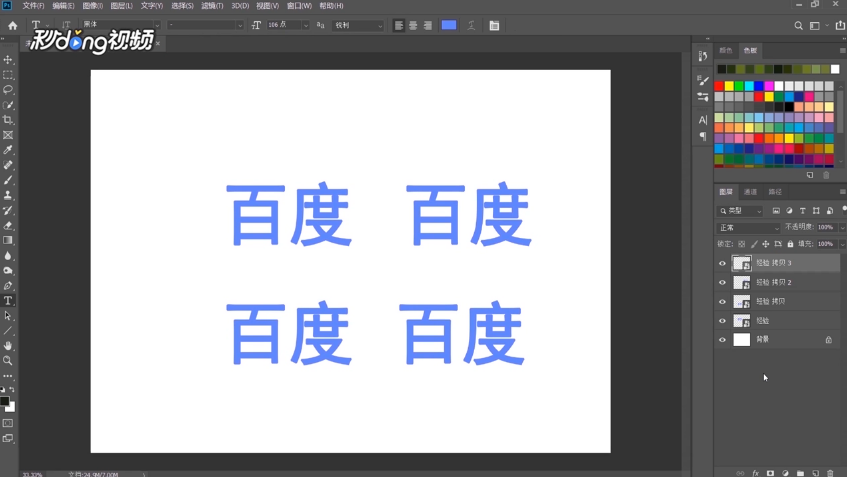This screenshot has width=847, height=477.
Task: Open the Edit Toolbar ellipsis menu
Action: [8, 376]
